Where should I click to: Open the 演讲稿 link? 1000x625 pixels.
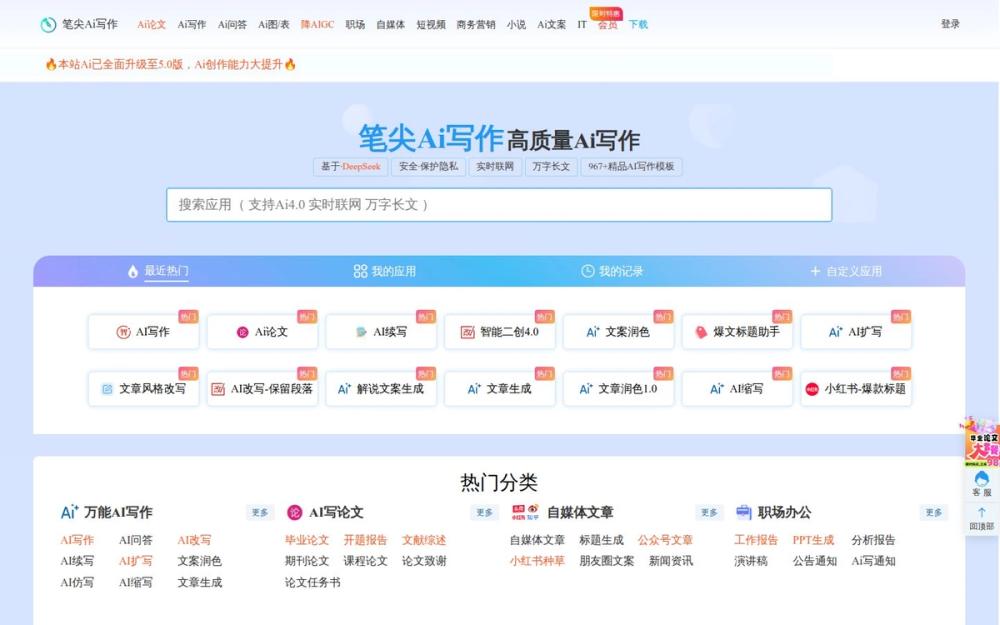coord(751,561)
